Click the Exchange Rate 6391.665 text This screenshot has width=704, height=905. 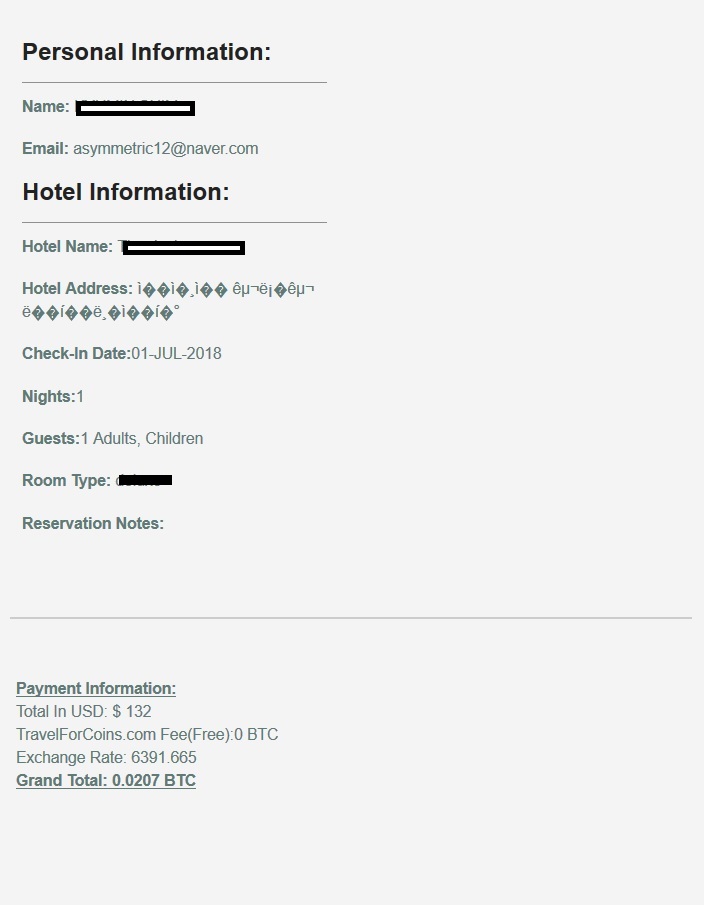pyautogui.click(x=106, y=757)
